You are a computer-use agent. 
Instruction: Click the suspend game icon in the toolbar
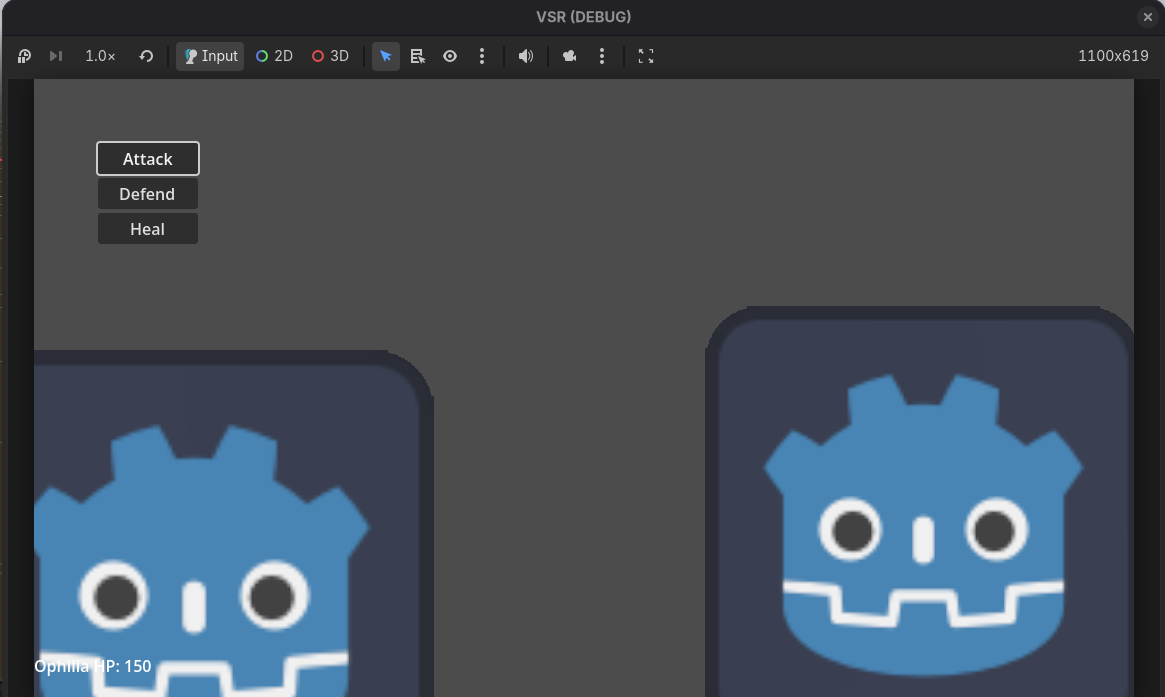tap(25, 56)
